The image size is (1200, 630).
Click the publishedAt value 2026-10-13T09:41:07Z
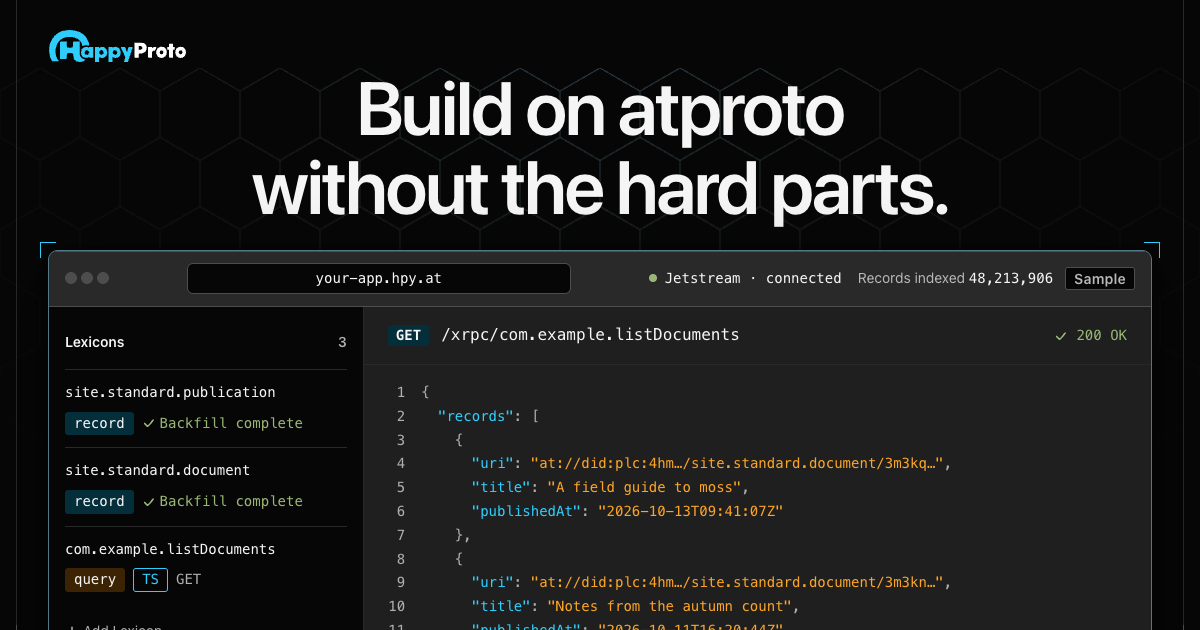(690, 511)
